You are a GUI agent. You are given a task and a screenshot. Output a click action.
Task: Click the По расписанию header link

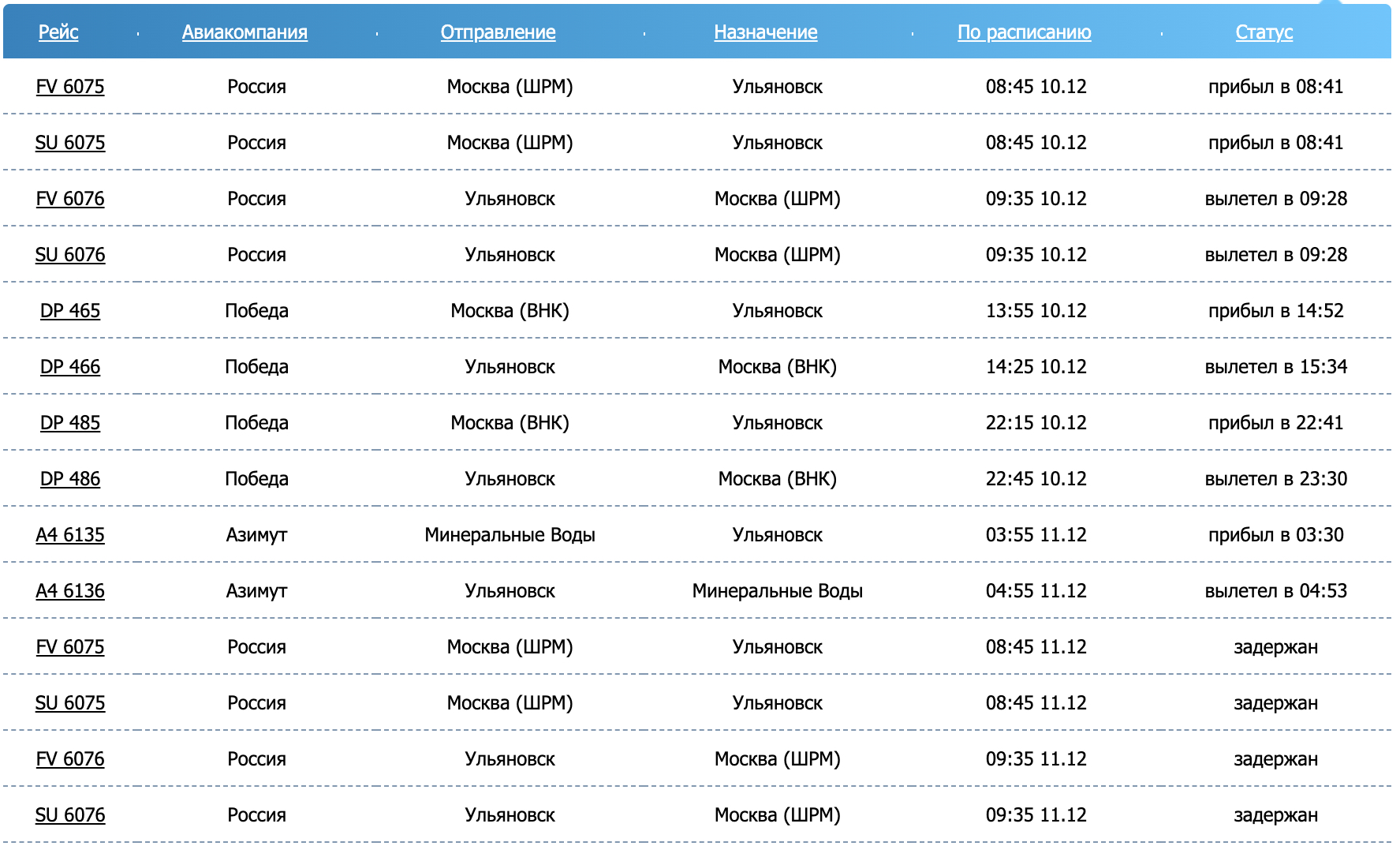click(1024, 32)
